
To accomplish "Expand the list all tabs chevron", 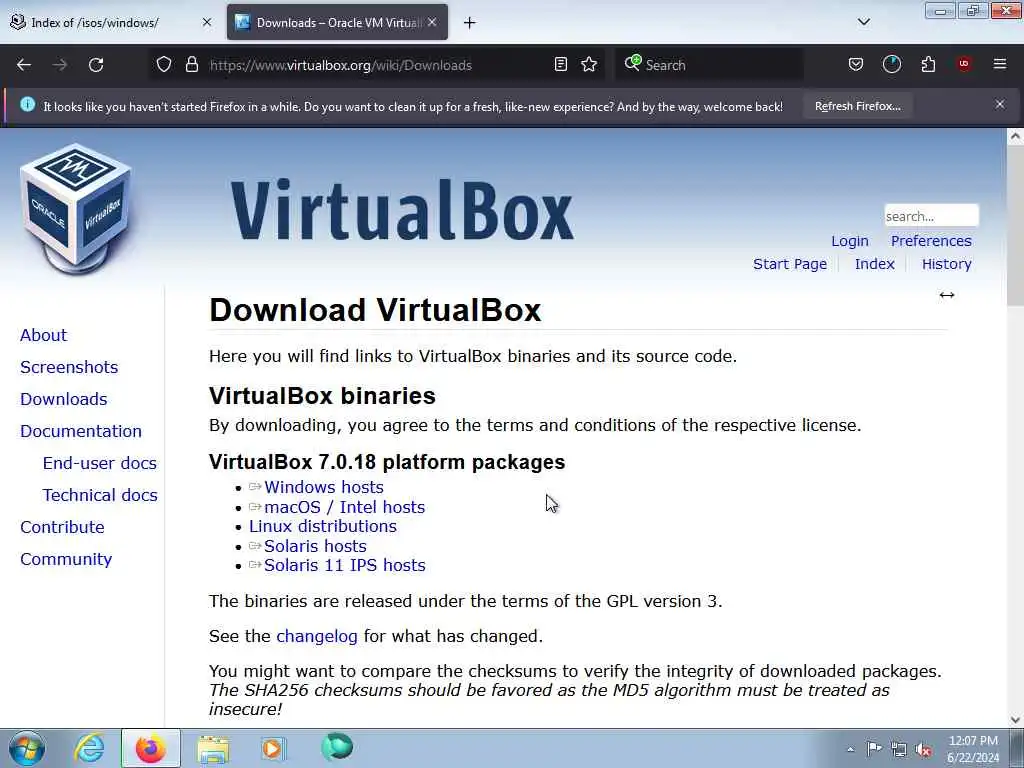I will pos(863,22).
